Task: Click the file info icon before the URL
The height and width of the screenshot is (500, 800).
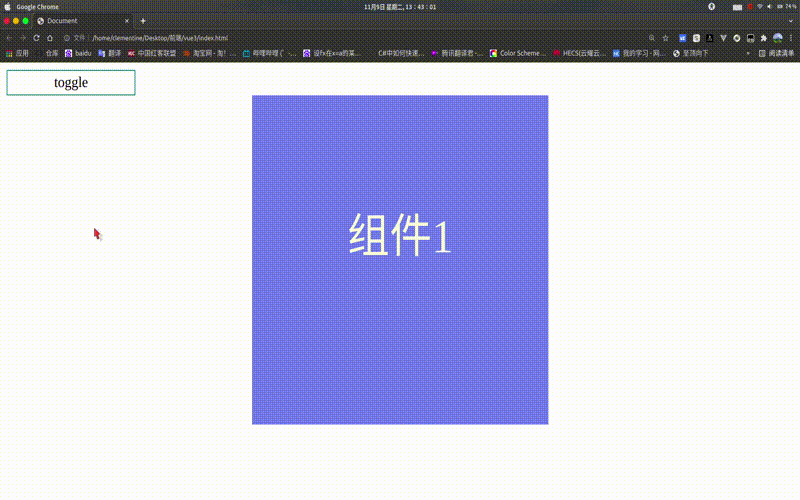Action: pyautogui.click(x=67, y=38)
